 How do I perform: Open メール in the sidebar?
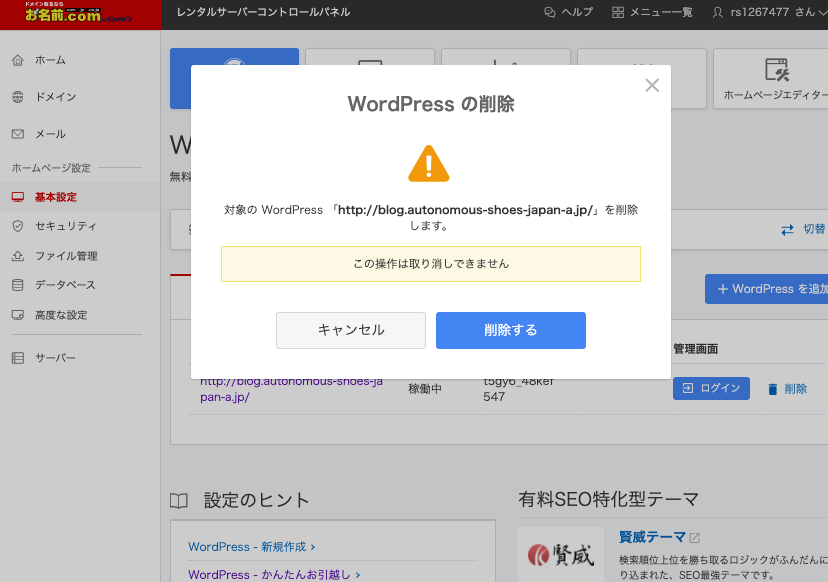click(50, 134)
